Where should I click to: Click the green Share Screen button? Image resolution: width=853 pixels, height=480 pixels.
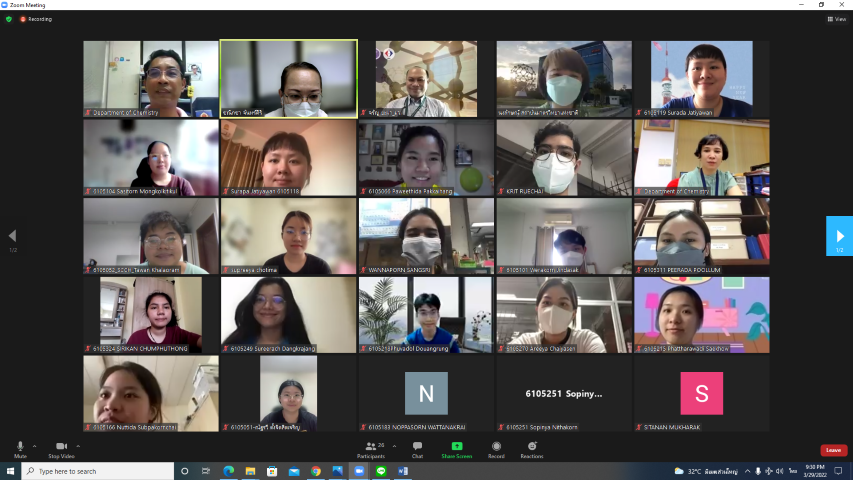pyautogui.click(x=457, y=447)
